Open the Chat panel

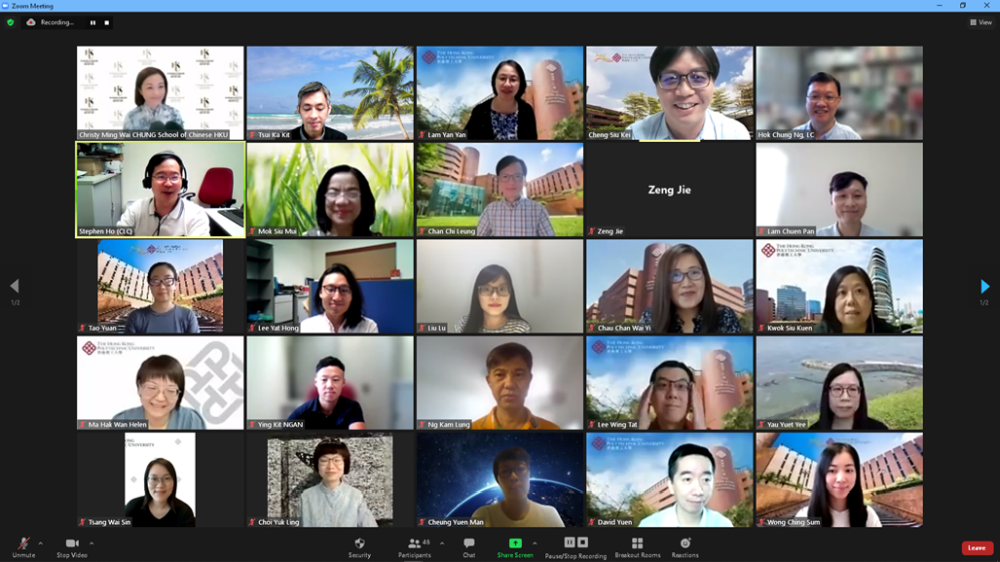pos(469,545)
